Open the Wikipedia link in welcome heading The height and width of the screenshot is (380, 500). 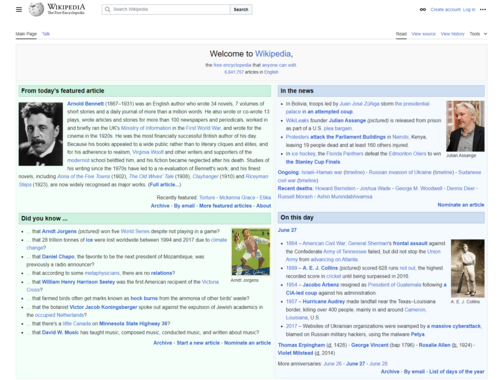pyautogui.click(x=273, y=54)
